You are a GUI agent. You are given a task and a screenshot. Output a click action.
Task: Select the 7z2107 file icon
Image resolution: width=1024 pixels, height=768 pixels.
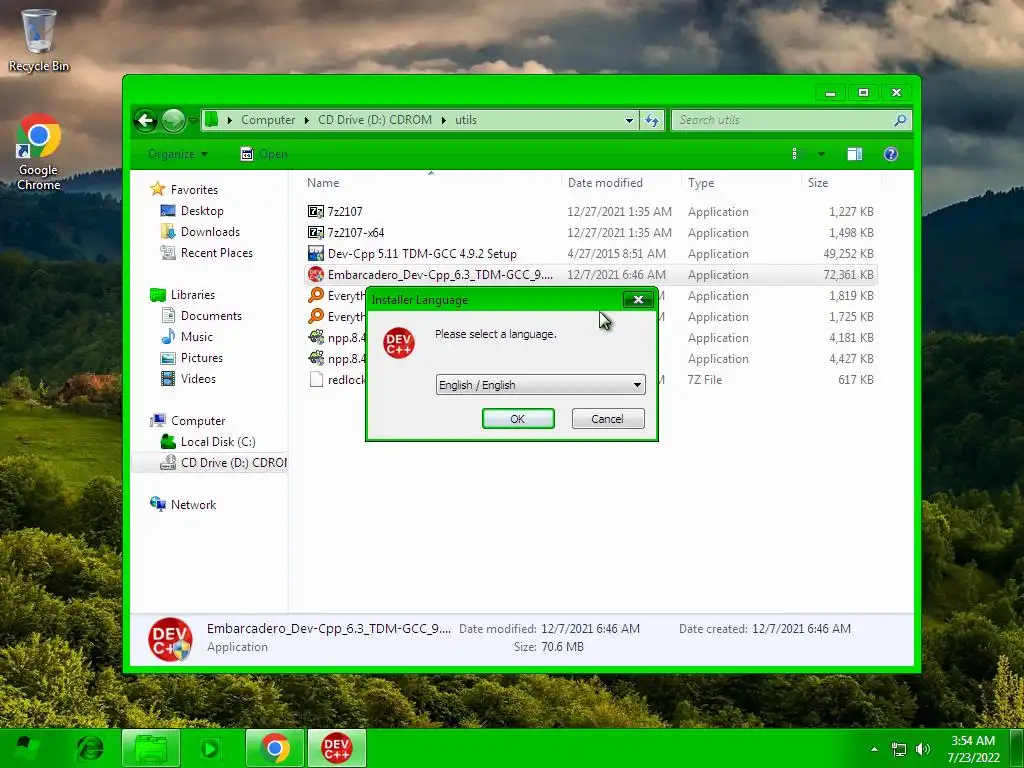click(x=316, y=212)
